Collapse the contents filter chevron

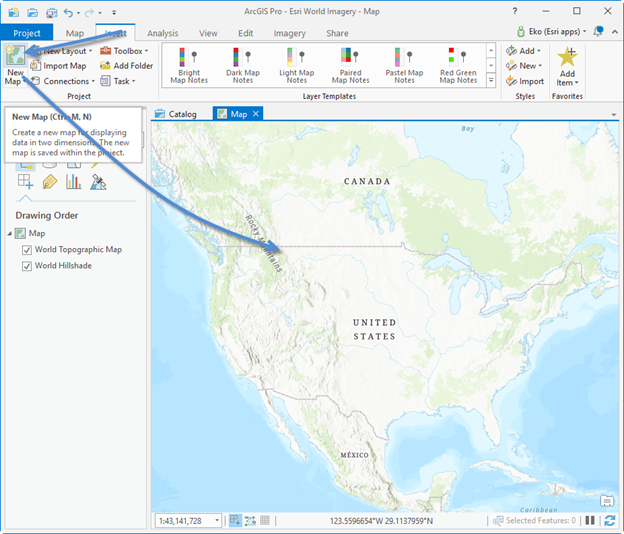pos(25,198)
